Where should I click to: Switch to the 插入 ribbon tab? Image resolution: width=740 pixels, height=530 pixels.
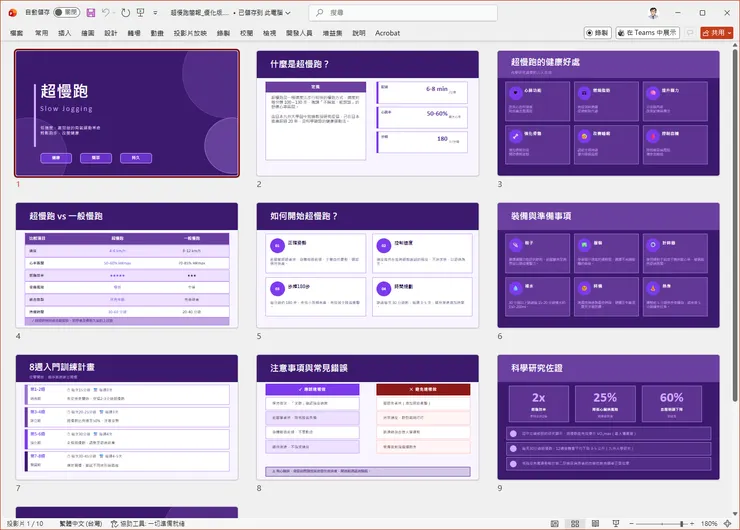65,33
